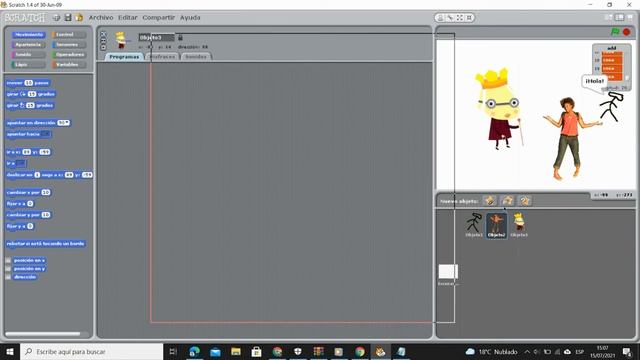The height and width of the screenshot is (360, 640).
Task: Click the globe language icon
Action: pos(56,18)
